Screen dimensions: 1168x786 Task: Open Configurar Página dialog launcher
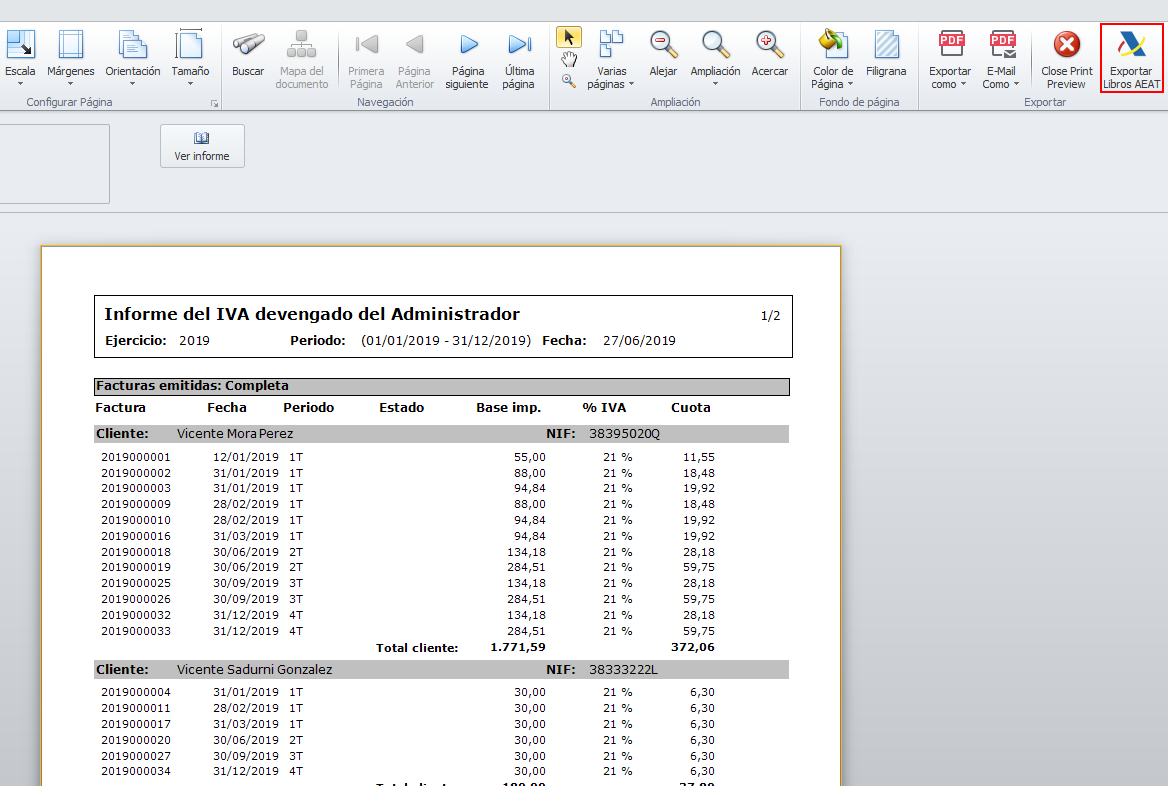point(213,104)
